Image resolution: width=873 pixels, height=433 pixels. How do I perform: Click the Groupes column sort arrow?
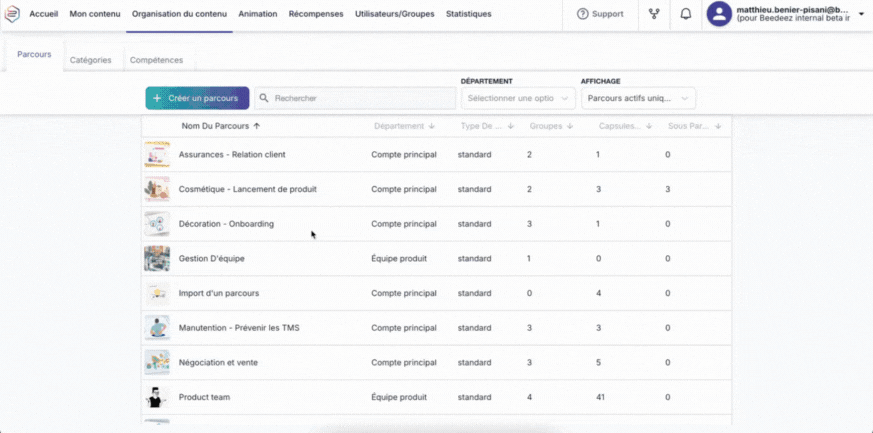[570, 127]
